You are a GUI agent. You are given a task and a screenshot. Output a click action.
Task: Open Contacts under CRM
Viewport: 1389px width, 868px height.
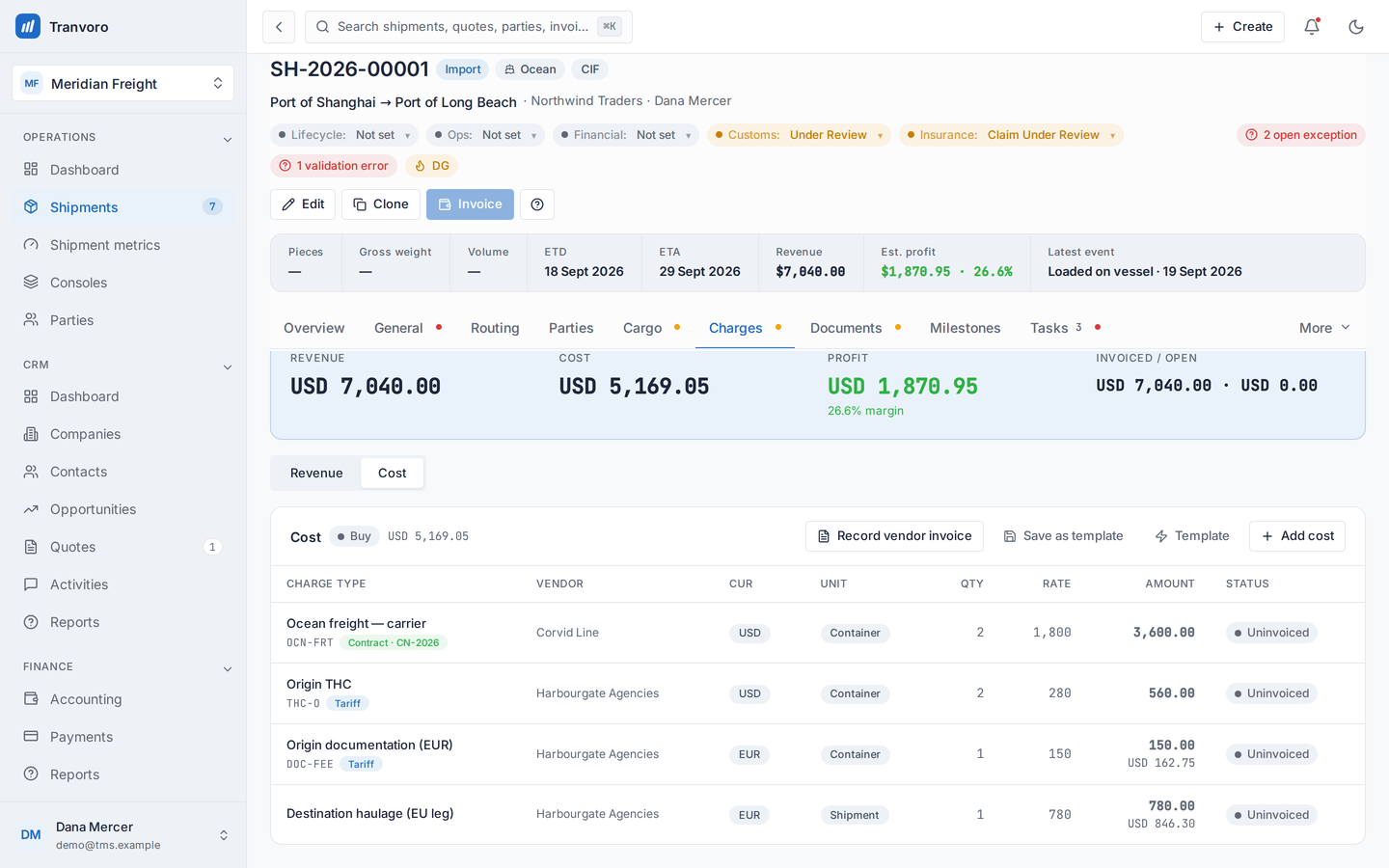click(123, 472)
